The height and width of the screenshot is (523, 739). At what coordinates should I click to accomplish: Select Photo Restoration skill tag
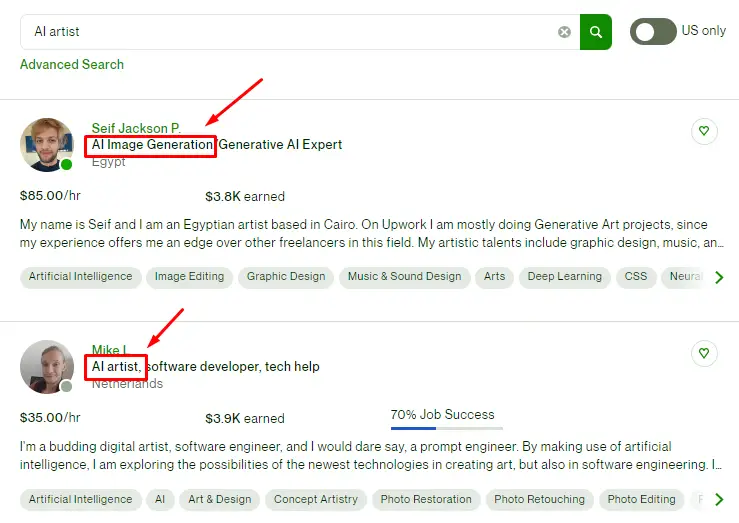426,499
